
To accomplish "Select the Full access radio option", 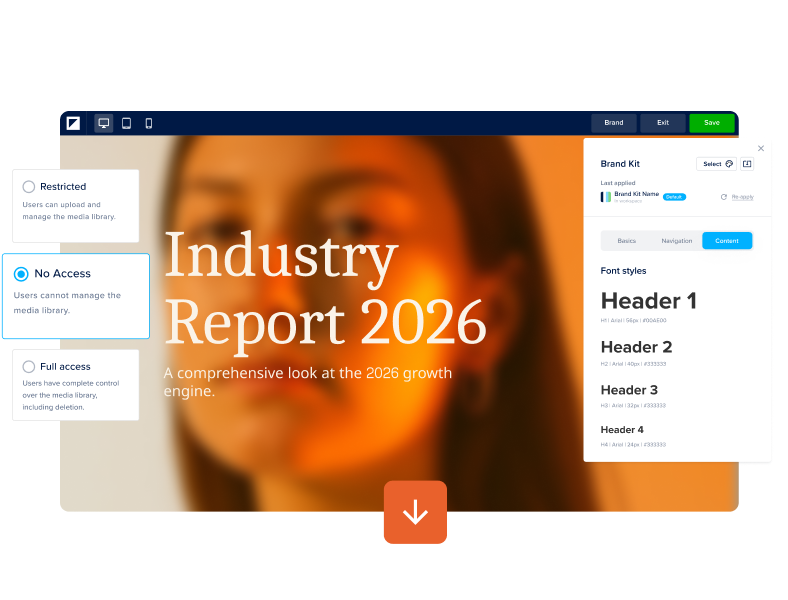I will tap(29, 367).
